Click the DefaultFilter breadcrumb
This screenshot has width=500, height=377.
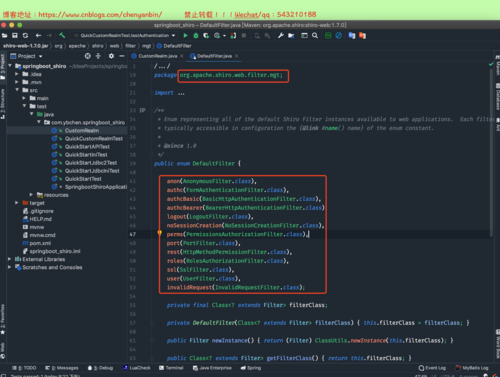pos(174,46)
